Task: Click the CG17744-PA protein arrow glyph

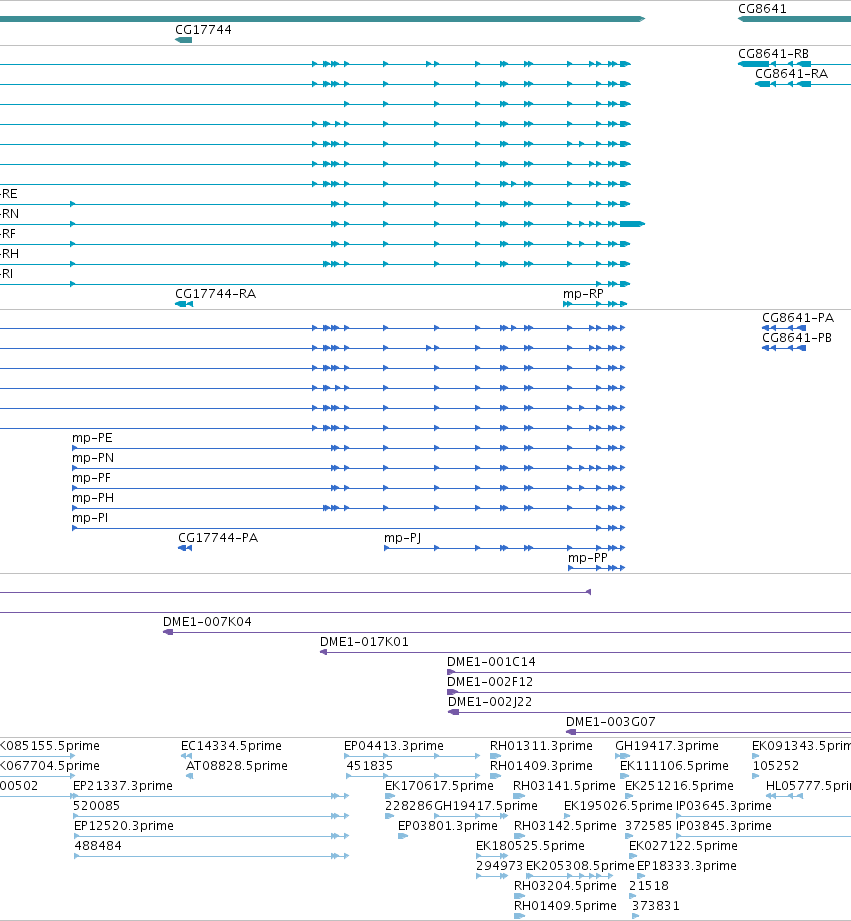Action: [x=185, y=547]
